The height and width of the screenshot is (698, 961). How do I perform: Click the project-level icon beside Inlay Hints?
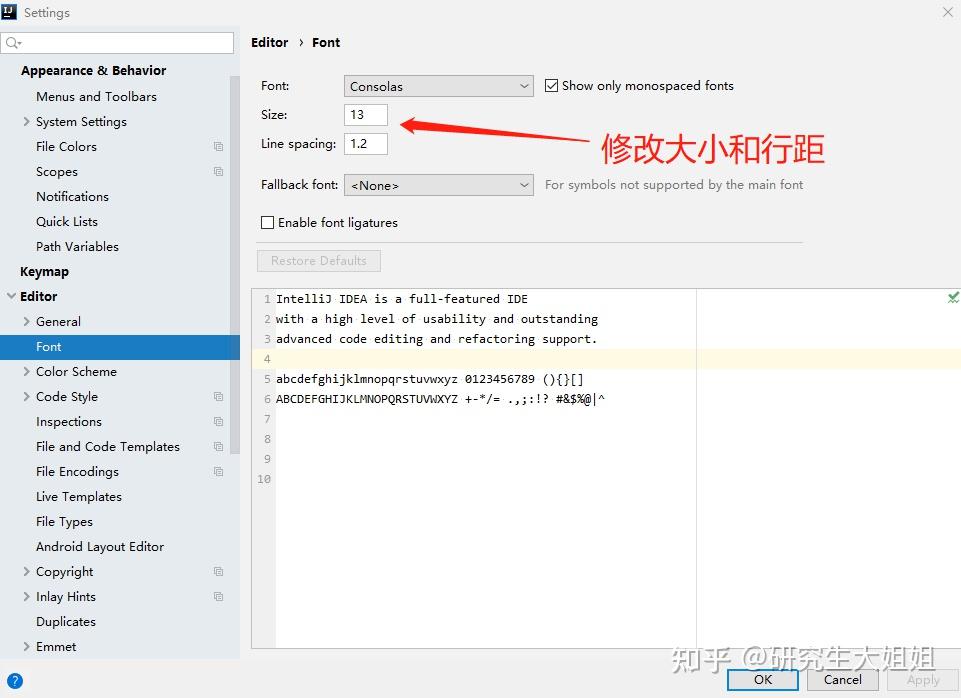(x=218, y=597)
